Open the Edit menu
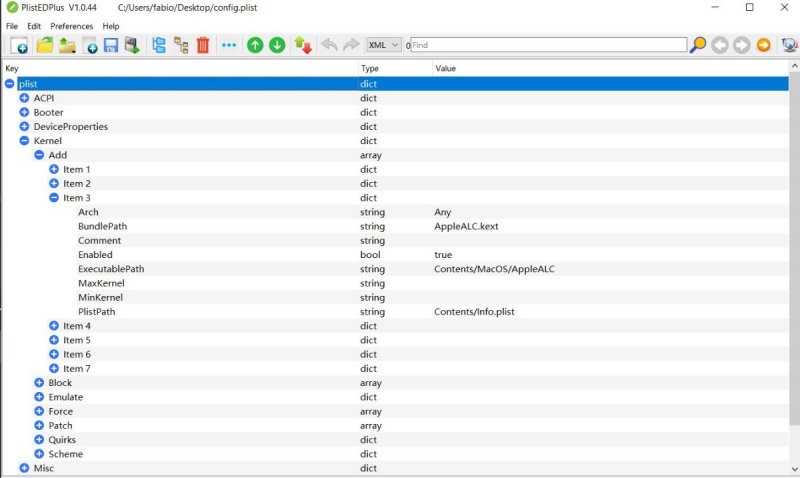Screen dimensions: 800x478 (34, 26)
